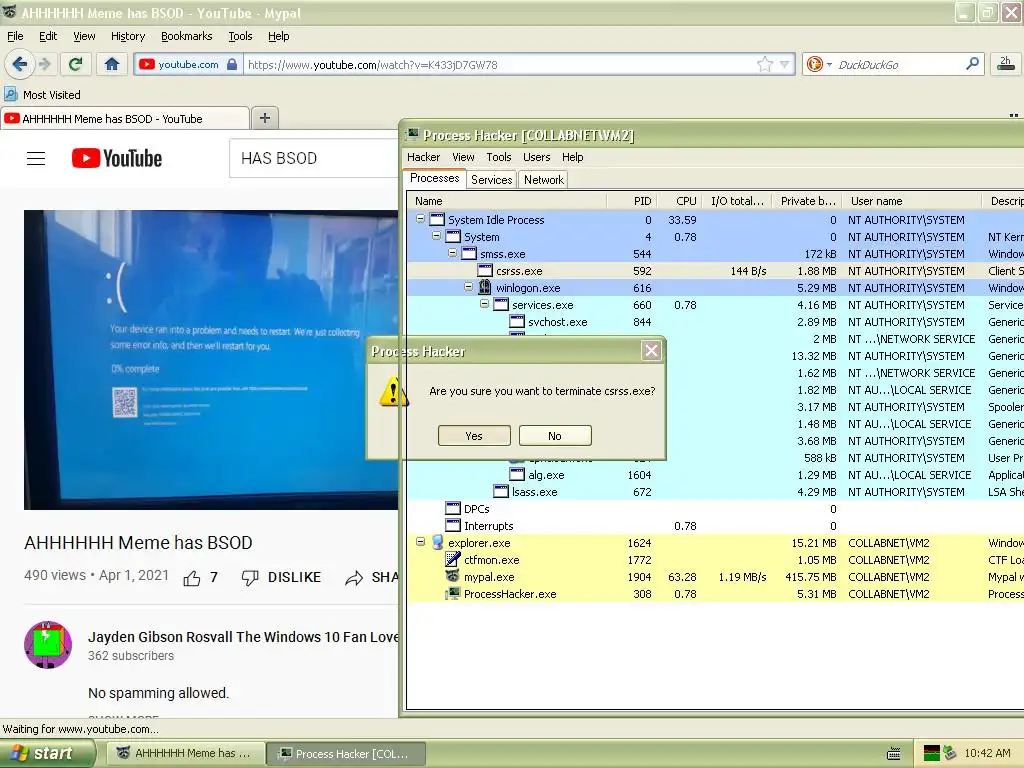The height and width of the screenshot is (768, 1024).
Task: Switch to the Network tab
Action: 544,180
